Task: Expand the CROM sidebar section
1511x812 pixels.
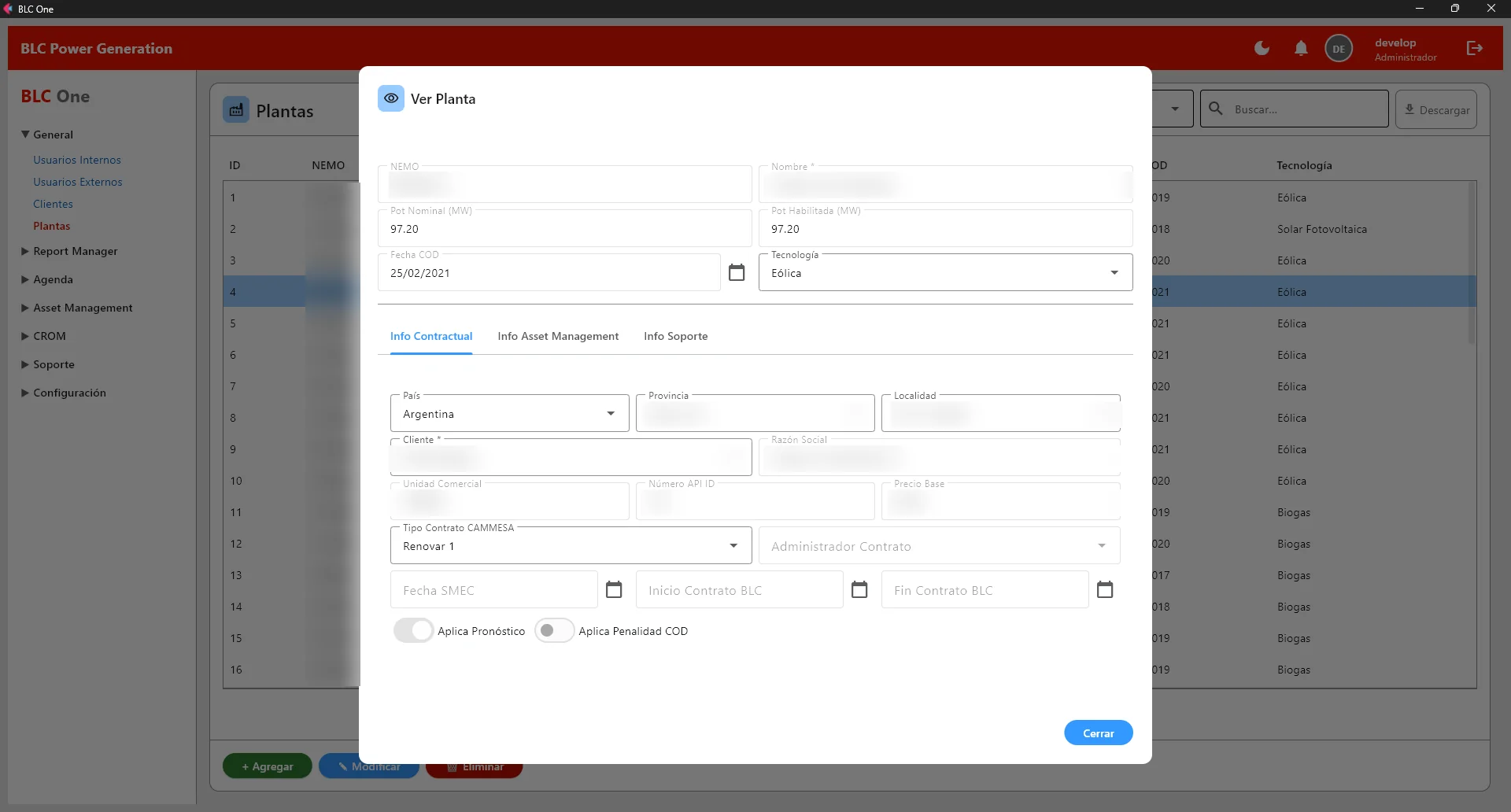Action: 43,336
